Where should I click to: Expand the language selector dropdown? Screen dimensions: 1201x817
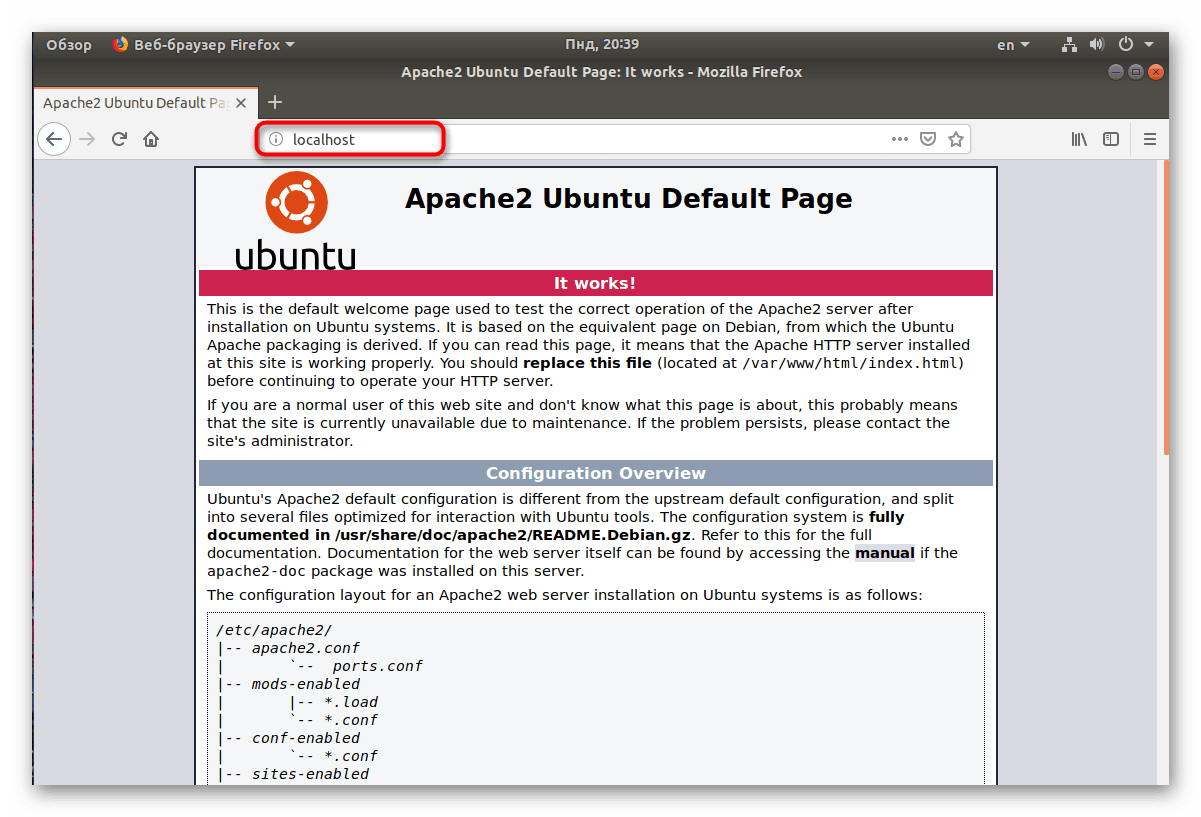pos(1012,44)
